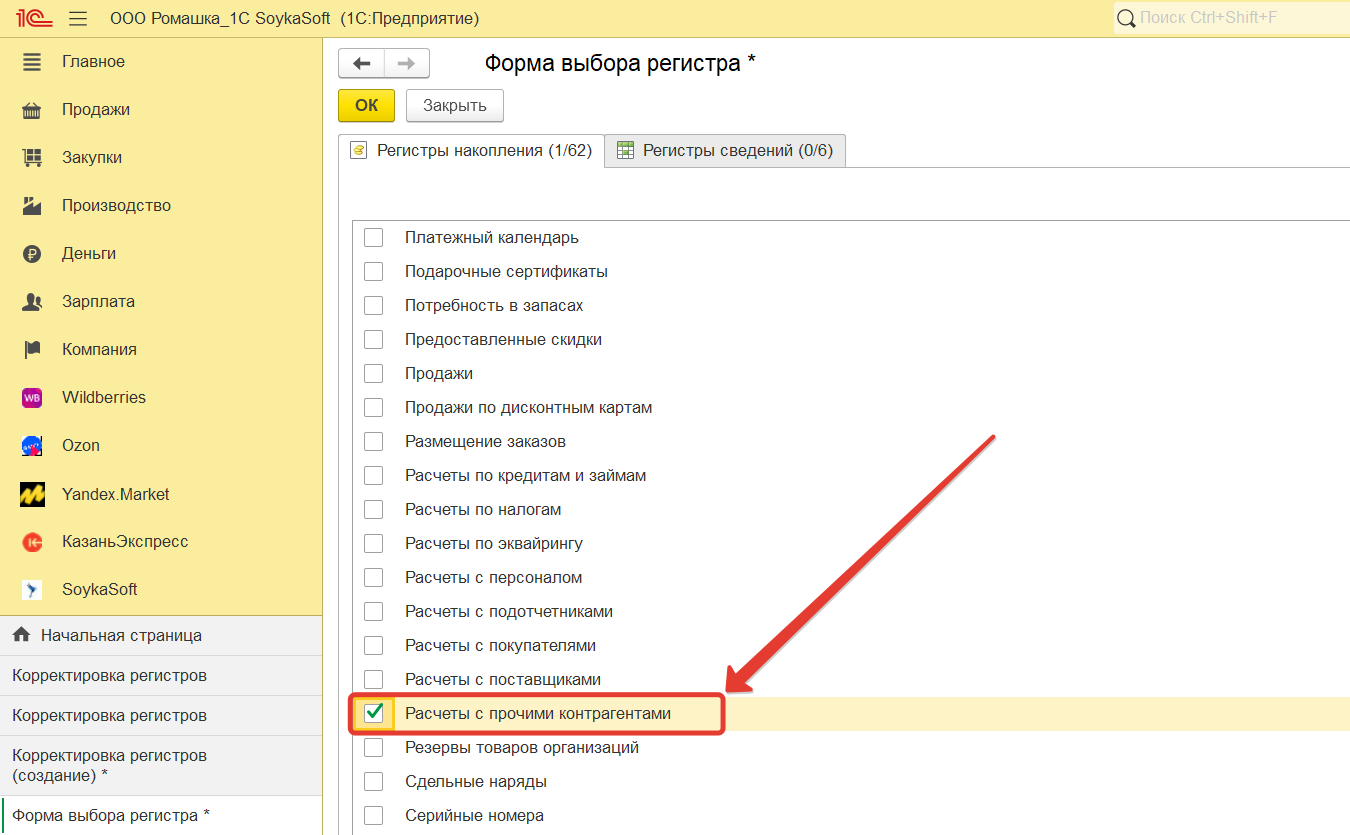This screenshot has height=835, width=1350.
Task: Check Расчеты по кредитам и займам checkbox
Action: click(x=373, y=476)
